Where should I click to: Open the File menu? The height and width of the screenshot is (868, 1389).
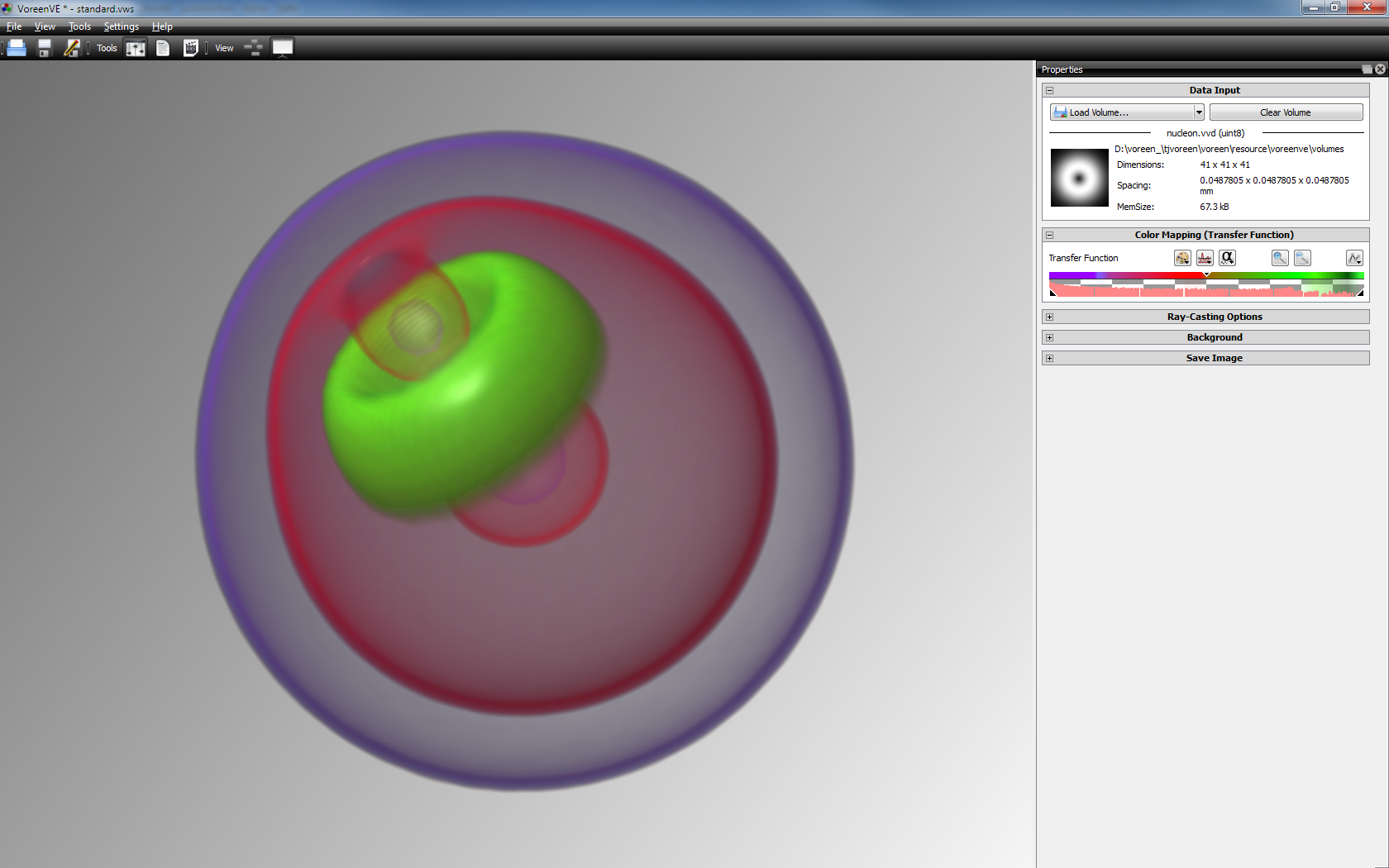click(14, 26)
